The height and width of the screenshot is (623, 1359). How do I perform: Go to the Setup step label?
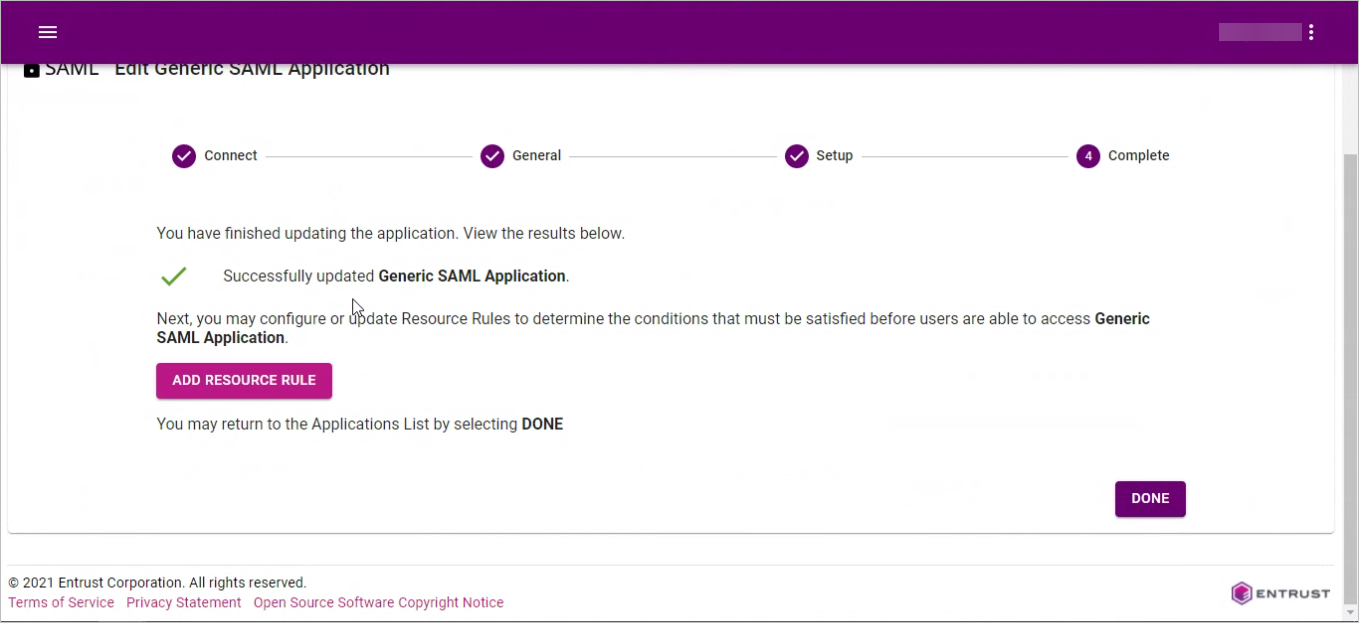[x=835, y=156]
